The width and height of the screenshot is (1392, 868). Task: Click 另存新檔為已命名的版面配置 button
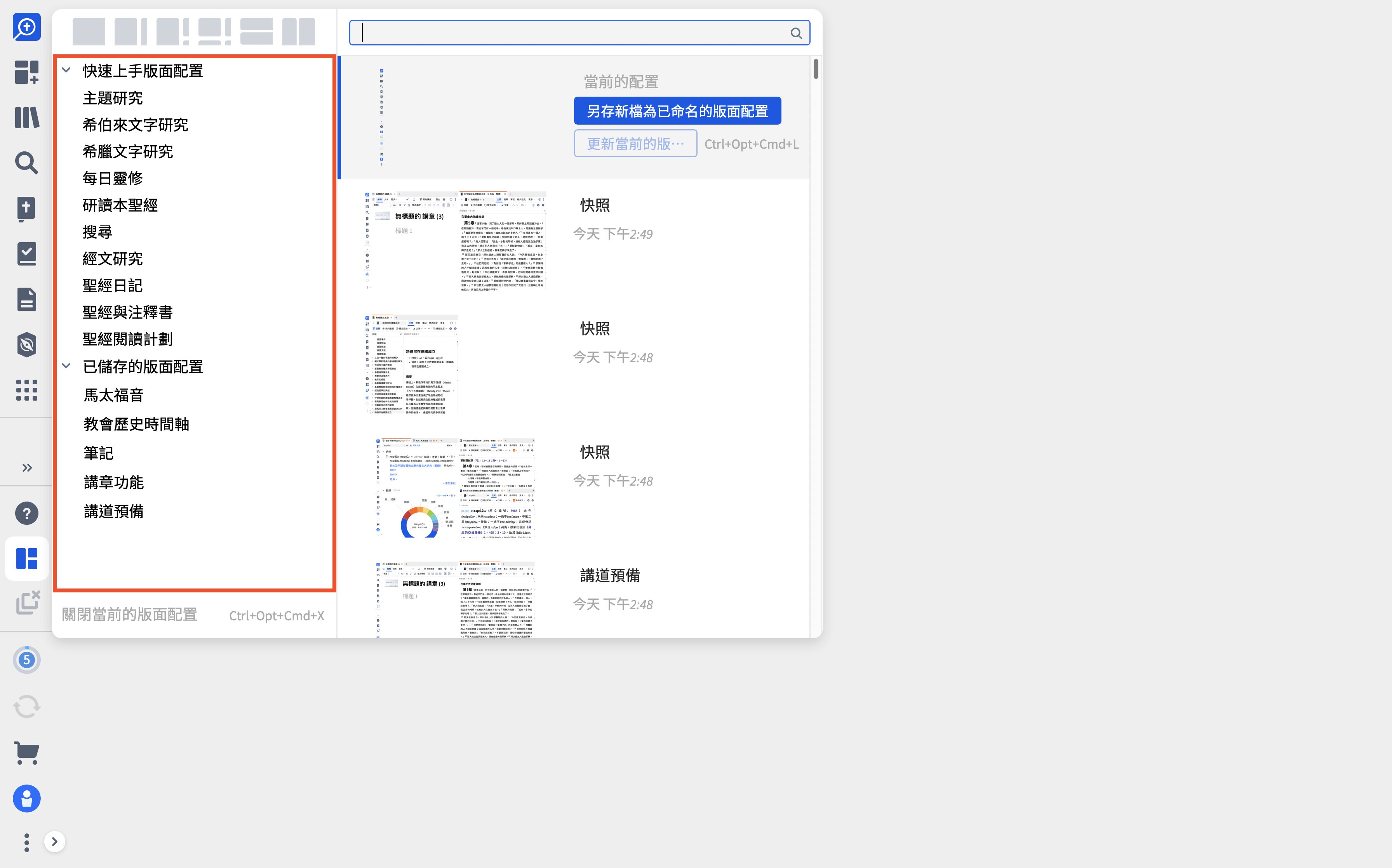pos(678,111)
